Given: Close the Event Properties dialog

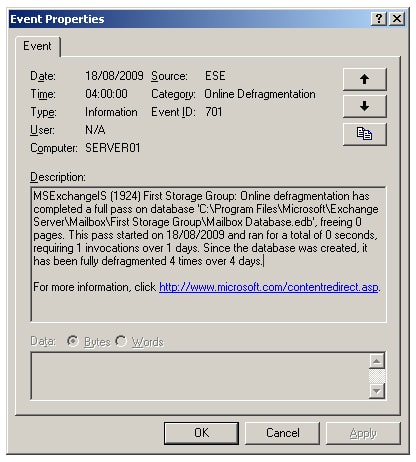Looking at the screenshot, I should point(397,19).
